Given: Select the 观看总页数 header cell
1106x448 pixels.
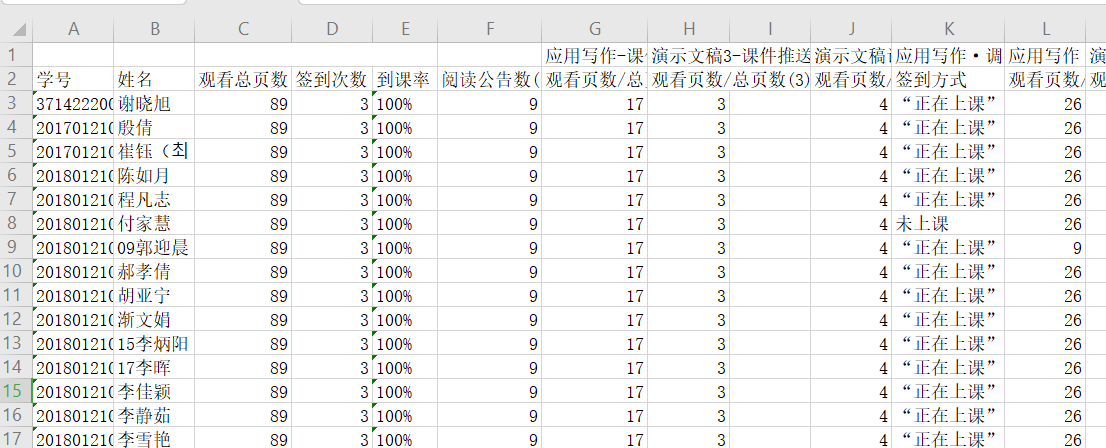Looking at the screenshot, I should click(243, 79).
